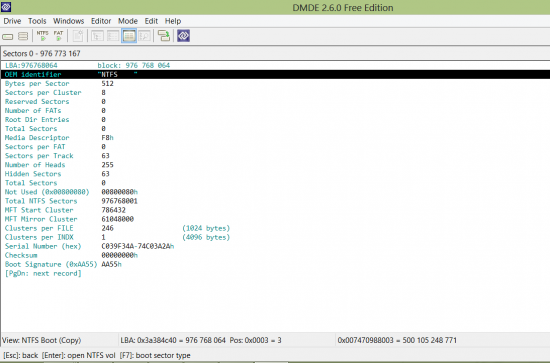
Task: Open the Help menu
Action: (173, 21)
